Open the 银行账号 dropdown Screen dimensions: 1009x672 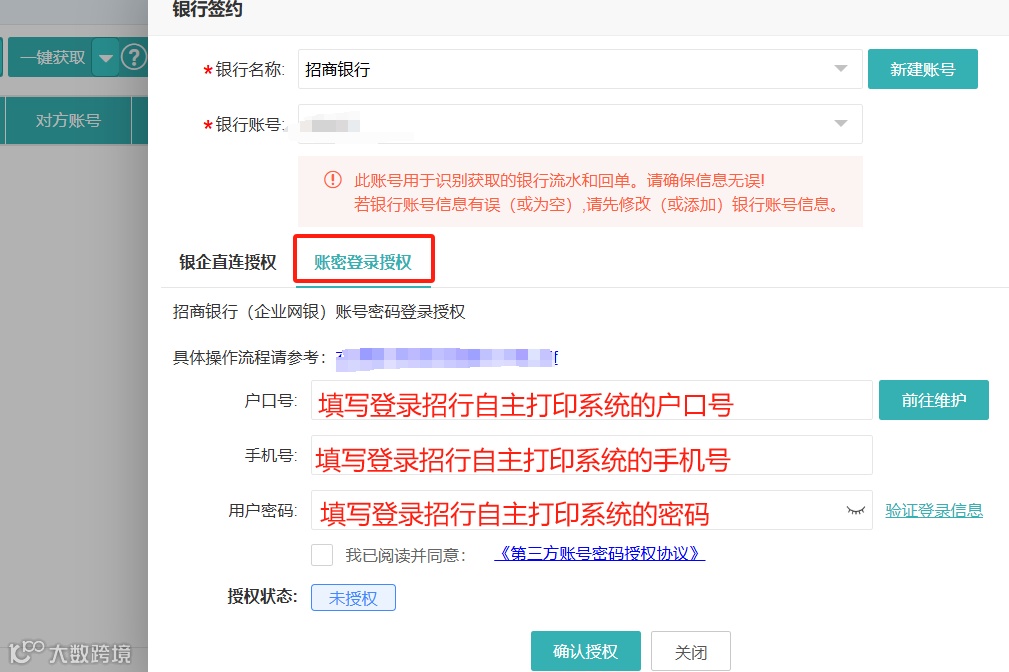point(580,124)
